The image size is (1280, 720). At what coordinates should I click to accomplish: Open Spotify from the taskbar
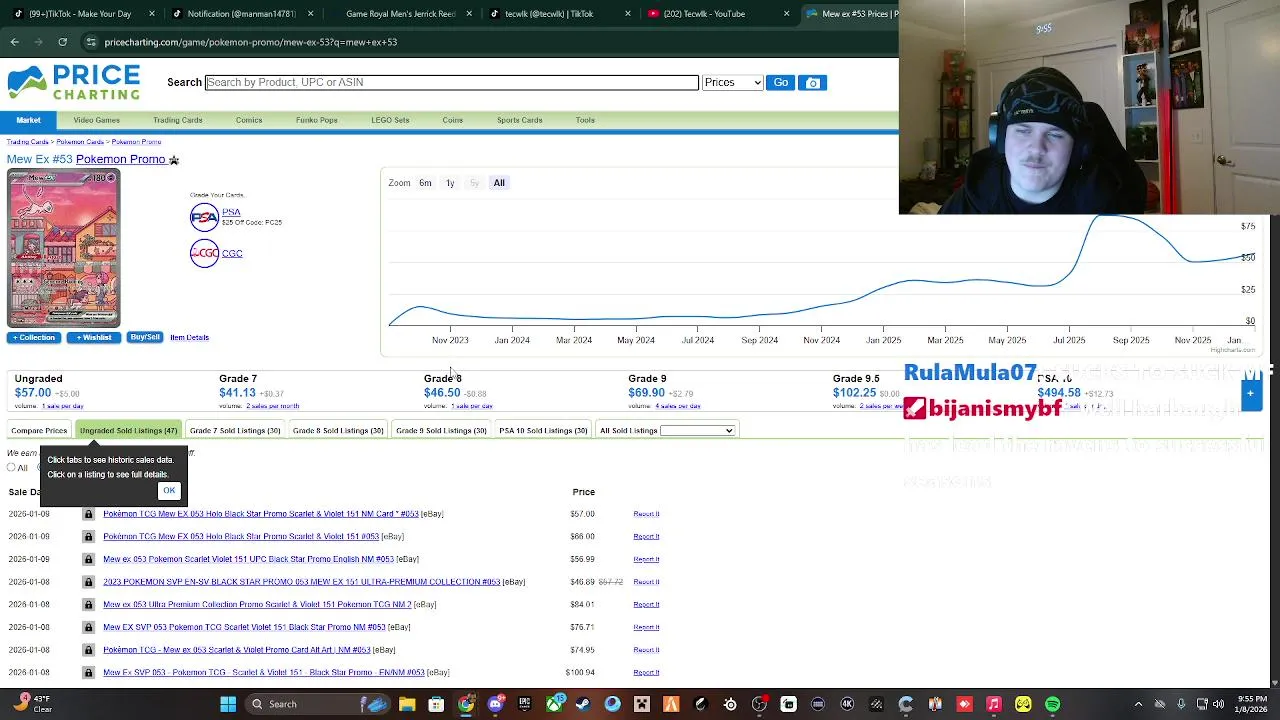1052,704
